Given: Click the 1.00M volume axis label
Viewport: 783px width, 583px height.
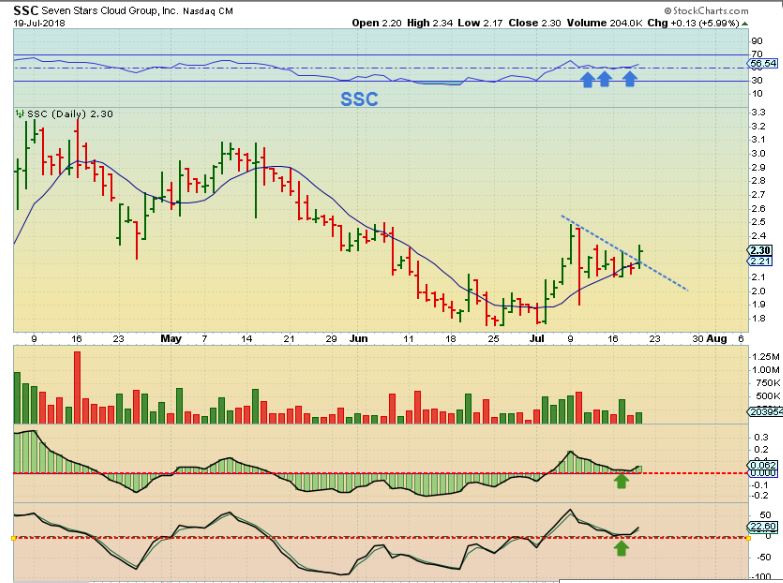Looking at the screenshot, I should click(x=765, y=370).
